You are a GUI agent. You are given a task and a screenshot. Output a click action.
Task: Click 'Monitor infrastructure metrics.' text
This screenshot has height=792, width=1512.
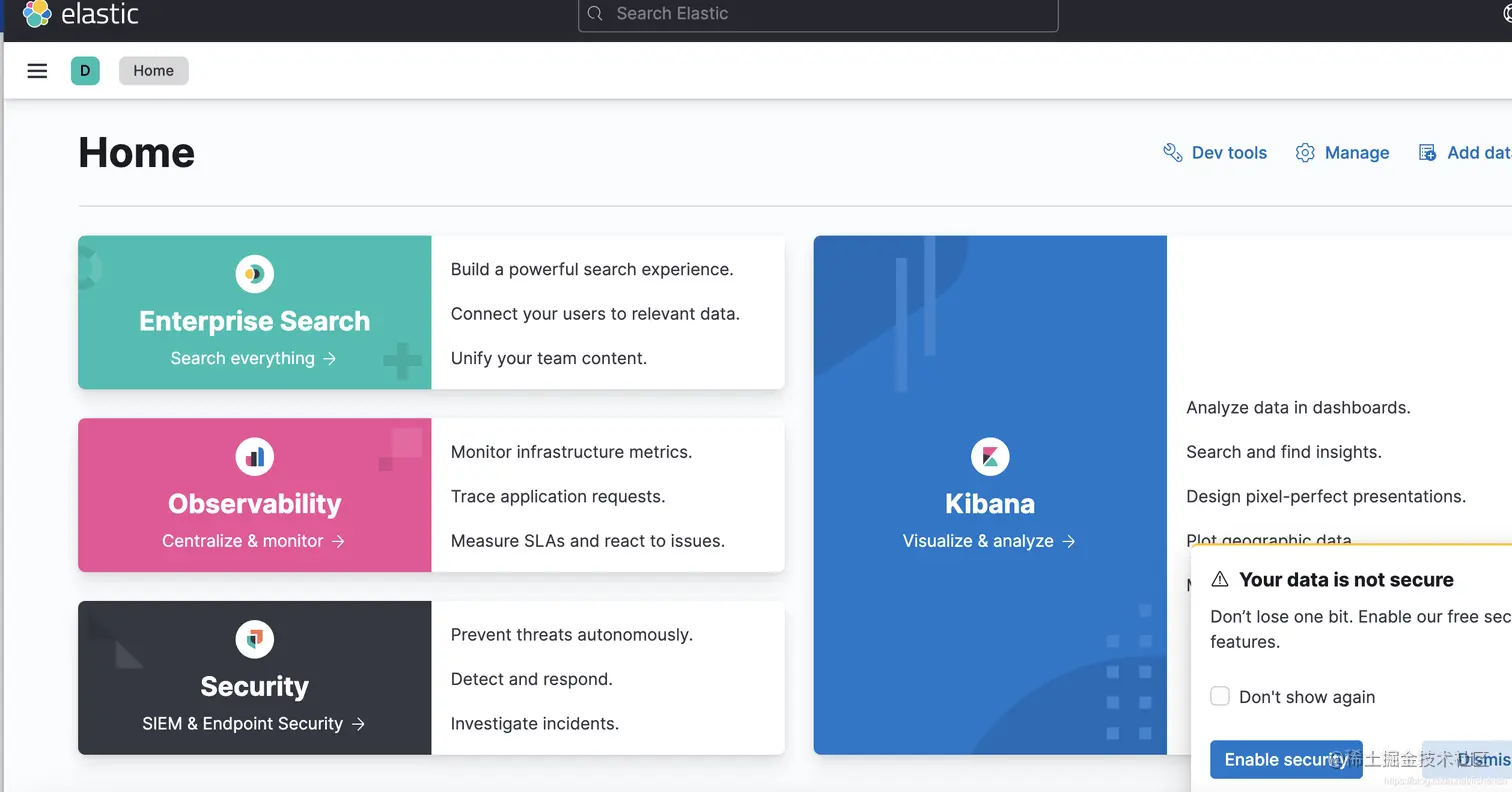[x=571, y=452]
